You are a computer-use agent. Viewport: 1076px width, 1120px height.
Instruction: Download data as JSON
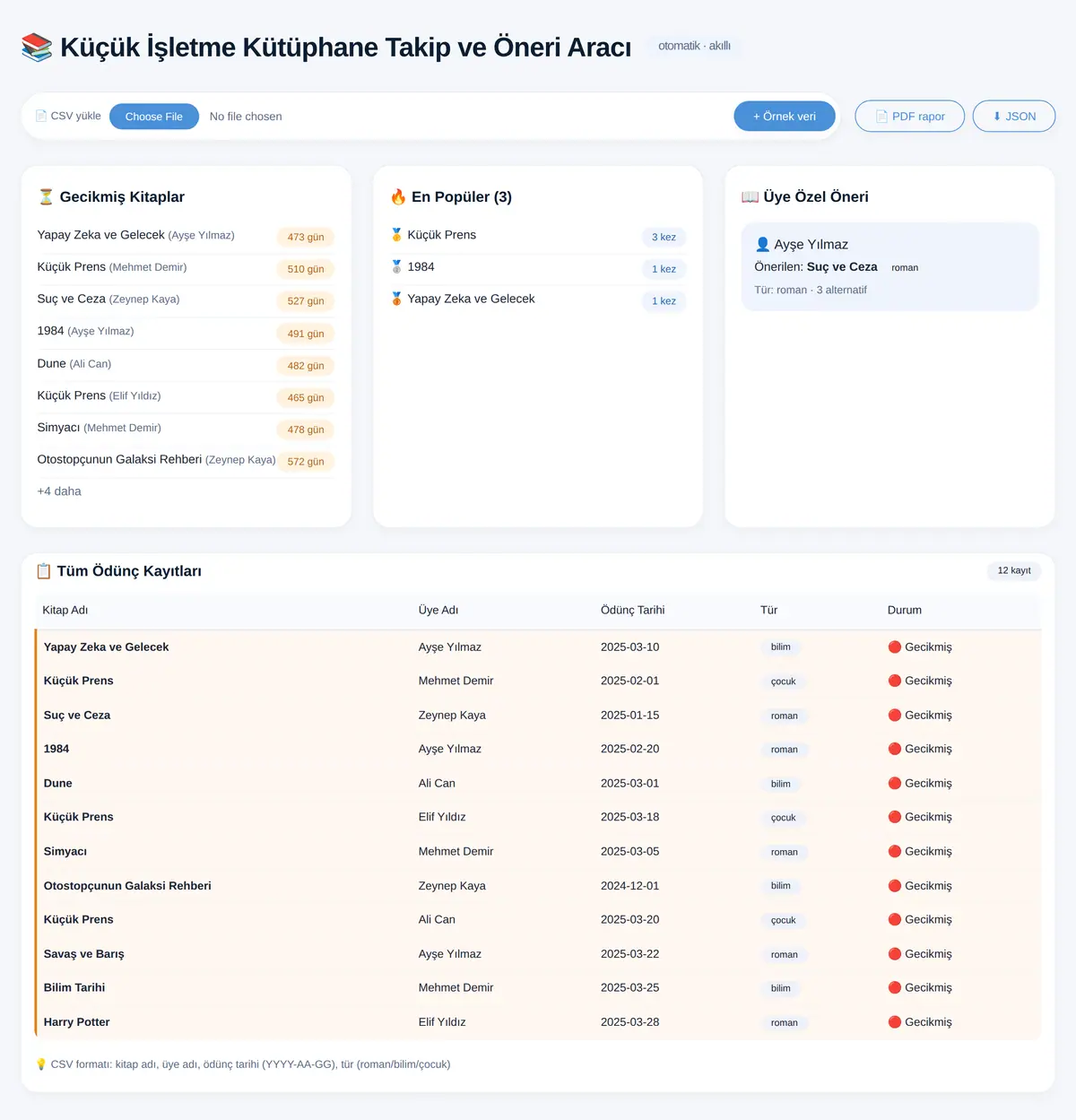pos(1014,117)
